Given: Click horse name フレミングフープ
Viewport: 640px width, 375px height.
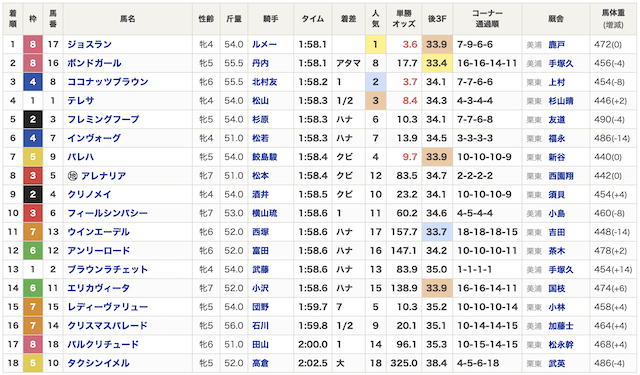Looking at the screenshot, I should click(103, 120).
